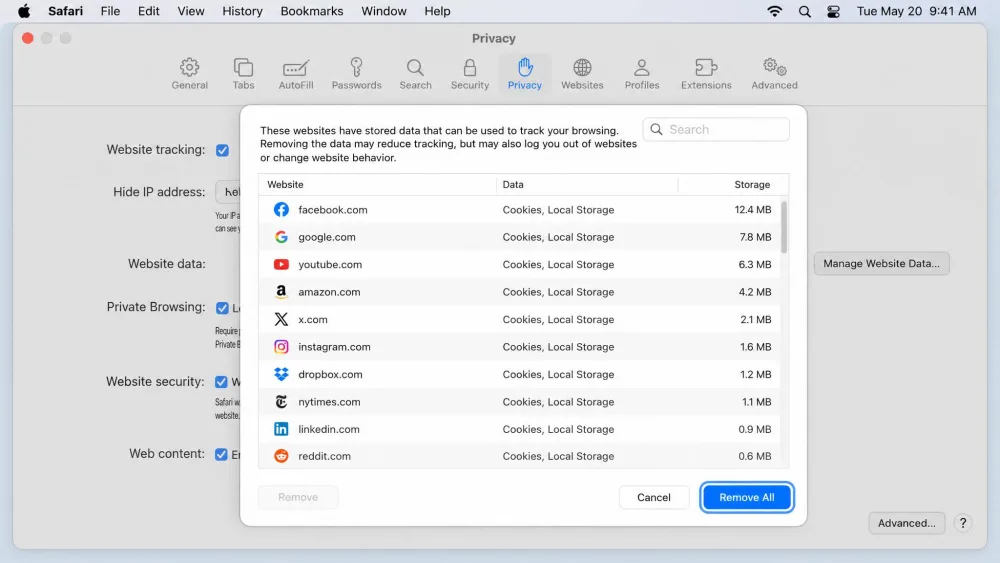
Task: Open the Extensions settings pane
Action: [x=706, y=74]
